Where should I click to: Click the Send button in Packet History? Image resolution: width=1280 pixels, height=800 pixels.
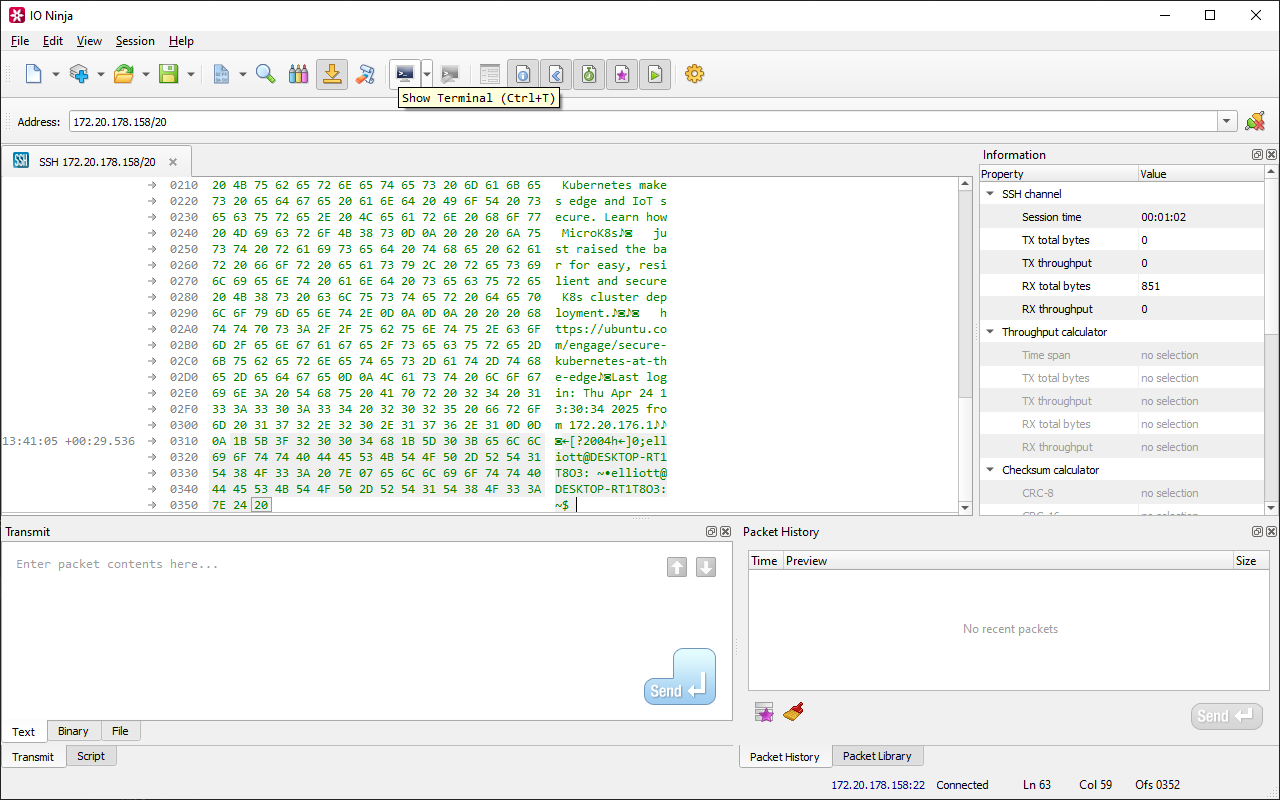pos(1227,716)
